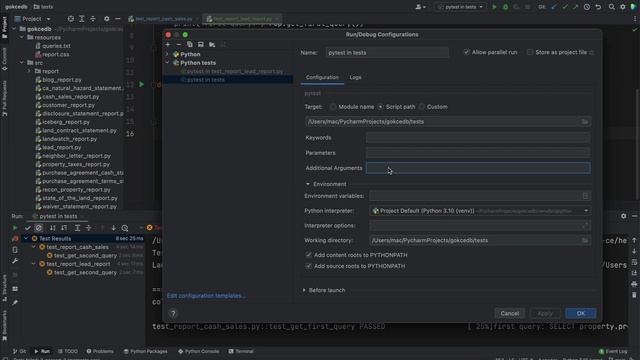Open new folder icon in dialog toolbar
640x360 pixels.
212,44
